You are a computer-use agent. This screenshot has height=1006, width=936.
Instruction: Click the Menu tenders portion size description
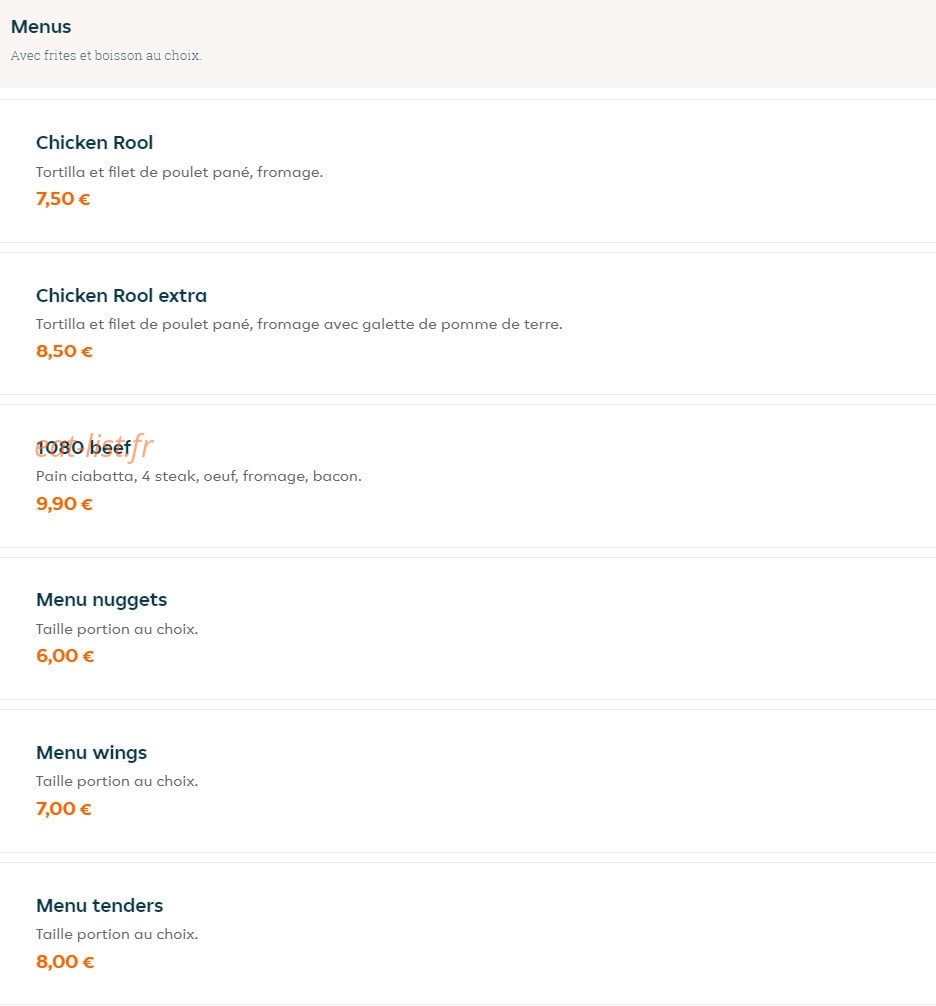pyautogui.click(x=117, y=934)
